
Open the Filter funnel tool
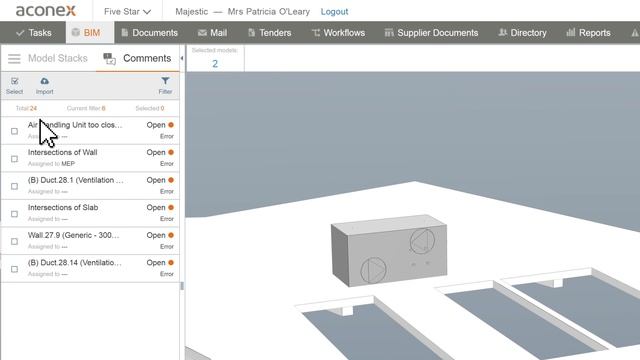click(165, 86)
